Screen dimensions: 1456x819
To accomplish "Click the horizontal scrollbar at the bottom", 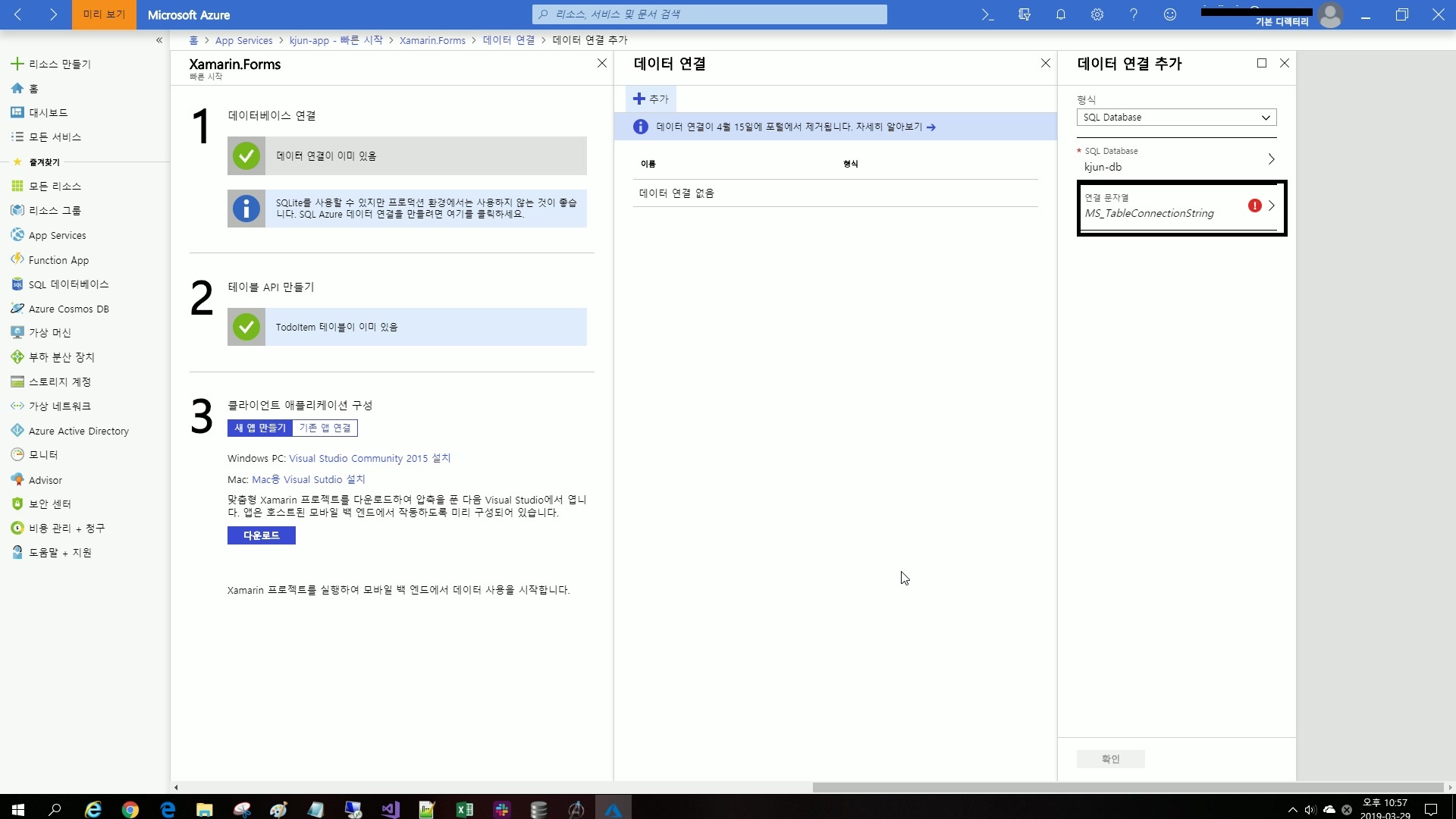I will 1126,787.
